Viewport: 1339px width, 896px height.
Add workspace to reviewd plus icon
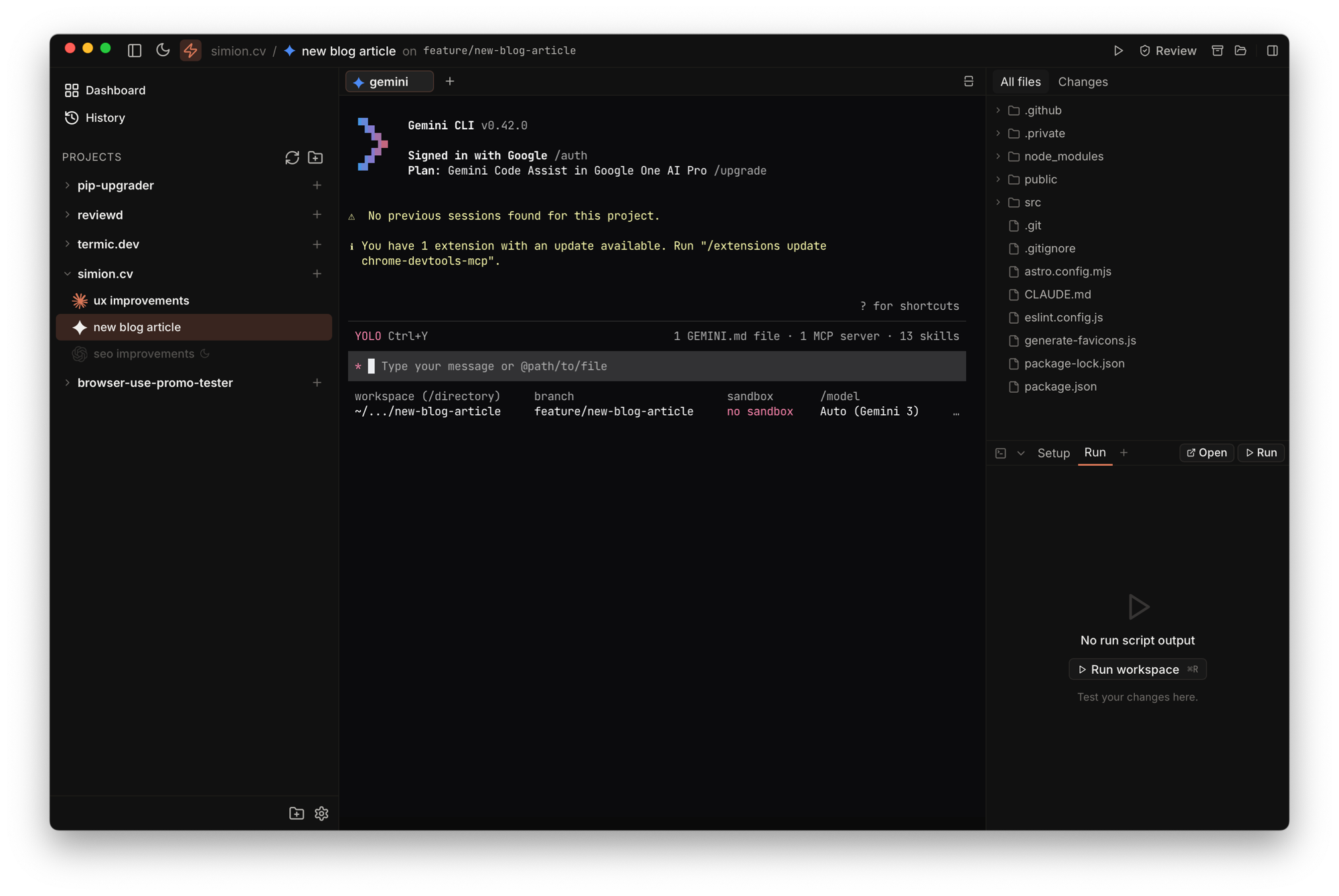click(x=317, y=215)
